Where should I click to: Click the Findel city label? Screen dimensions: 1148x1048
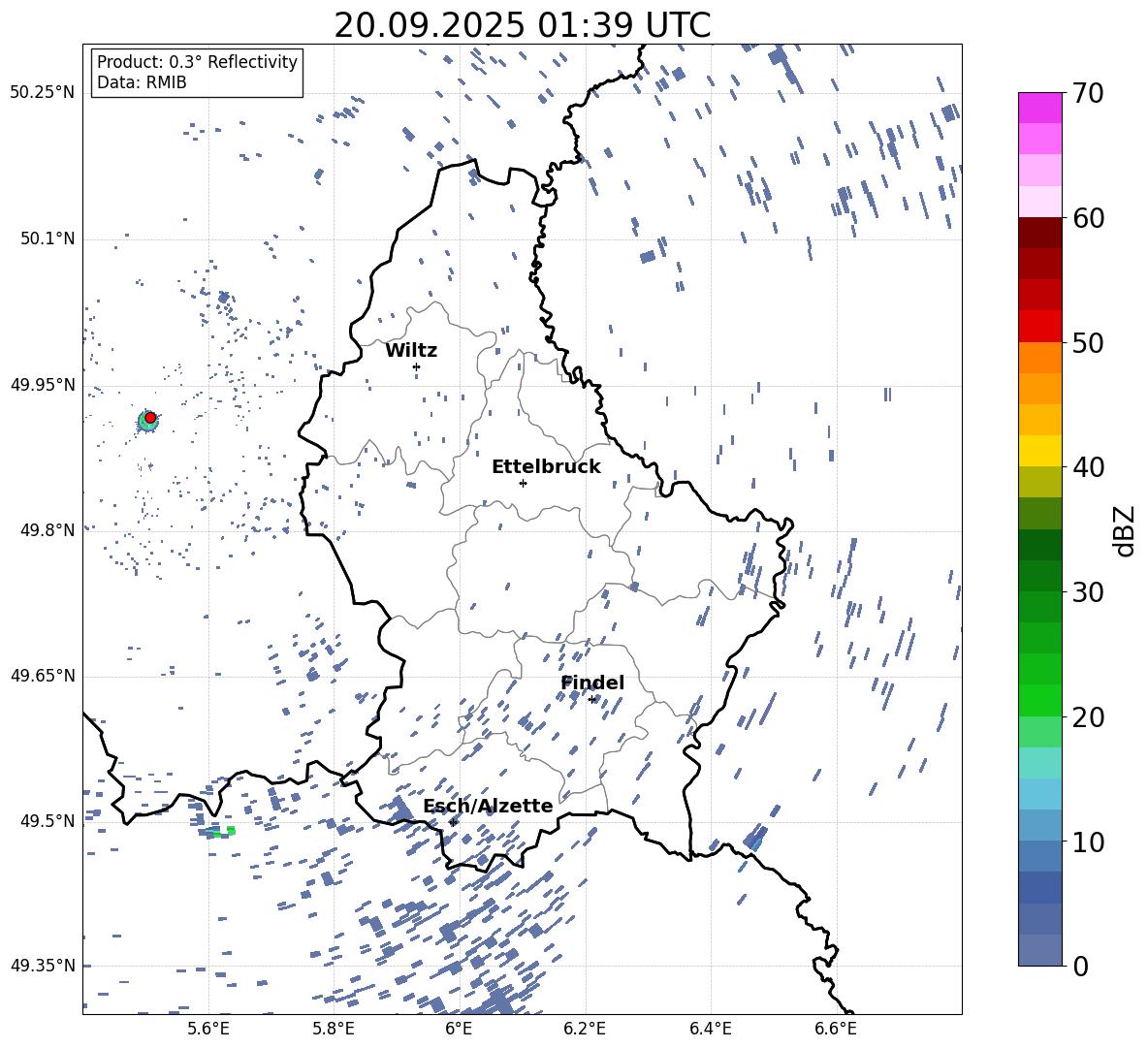coord(592,683)
